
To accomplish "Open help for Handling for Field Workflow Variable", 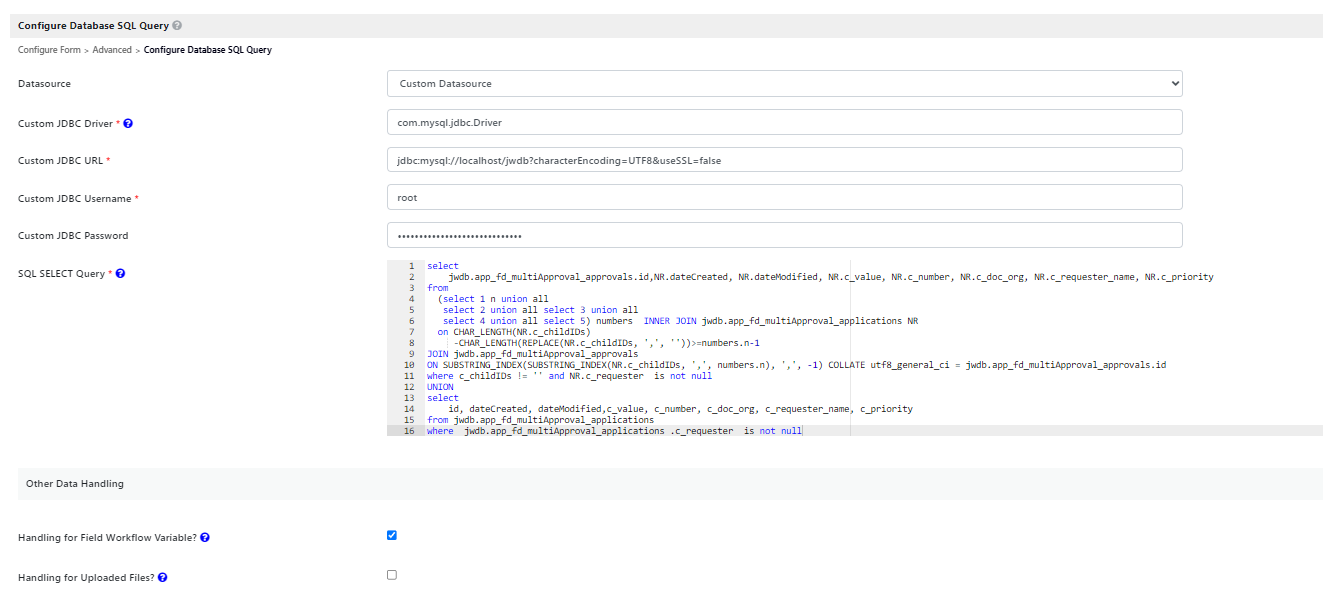I will [x=205, y=538].
